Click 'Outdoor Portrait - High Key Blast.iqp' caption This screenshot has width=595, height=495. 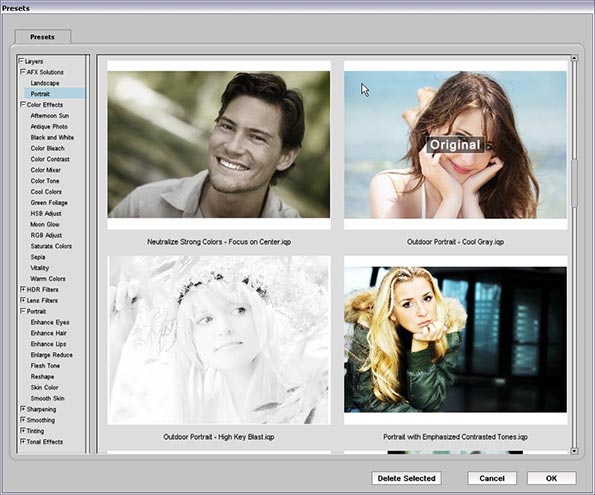pyautogui.click(x=219, y=437)
